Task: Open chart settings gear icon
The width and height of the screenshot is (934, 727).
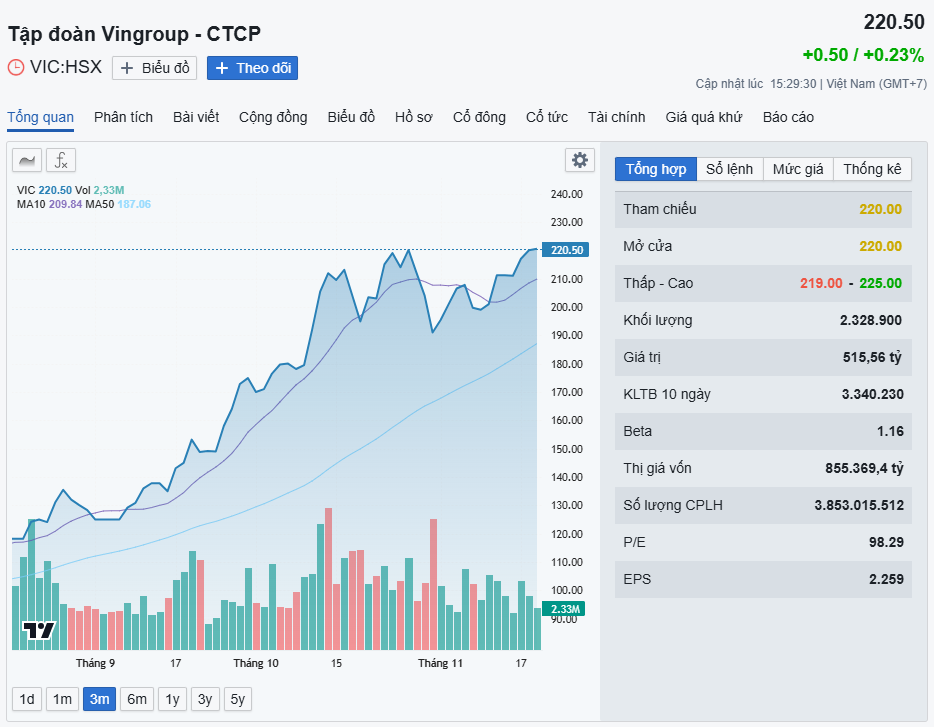Action: [579, 160]
